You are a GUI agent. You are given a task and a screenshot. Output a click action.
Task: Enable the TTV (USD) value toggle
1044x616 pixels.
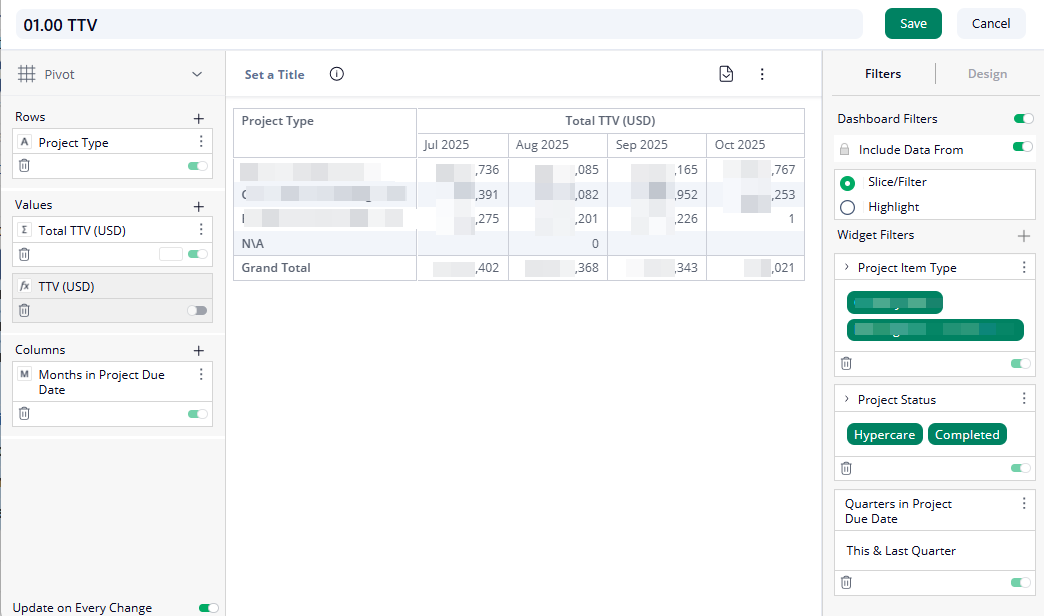[197, 311]
